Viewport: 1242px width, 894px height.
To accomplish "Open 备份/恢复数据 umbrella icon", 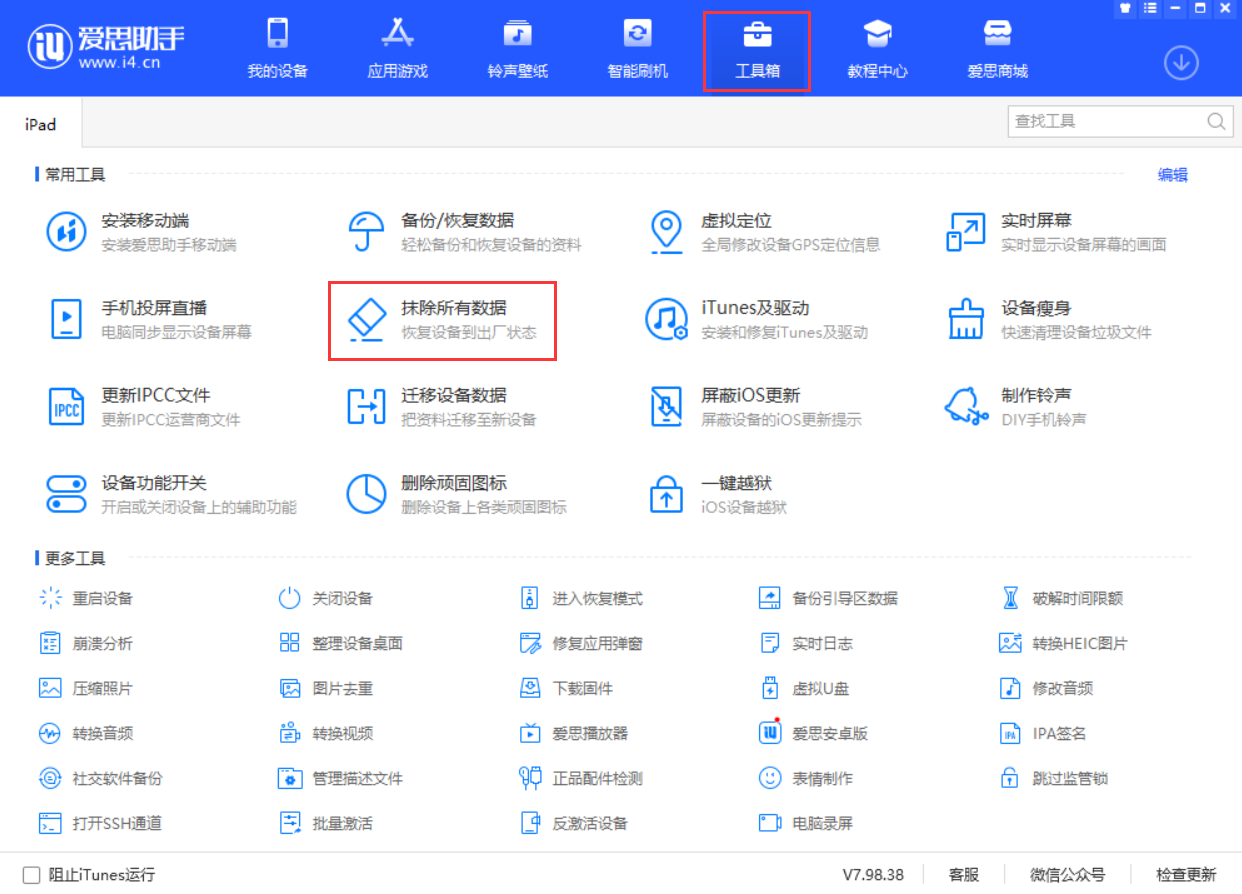I will tap(366, 232).
